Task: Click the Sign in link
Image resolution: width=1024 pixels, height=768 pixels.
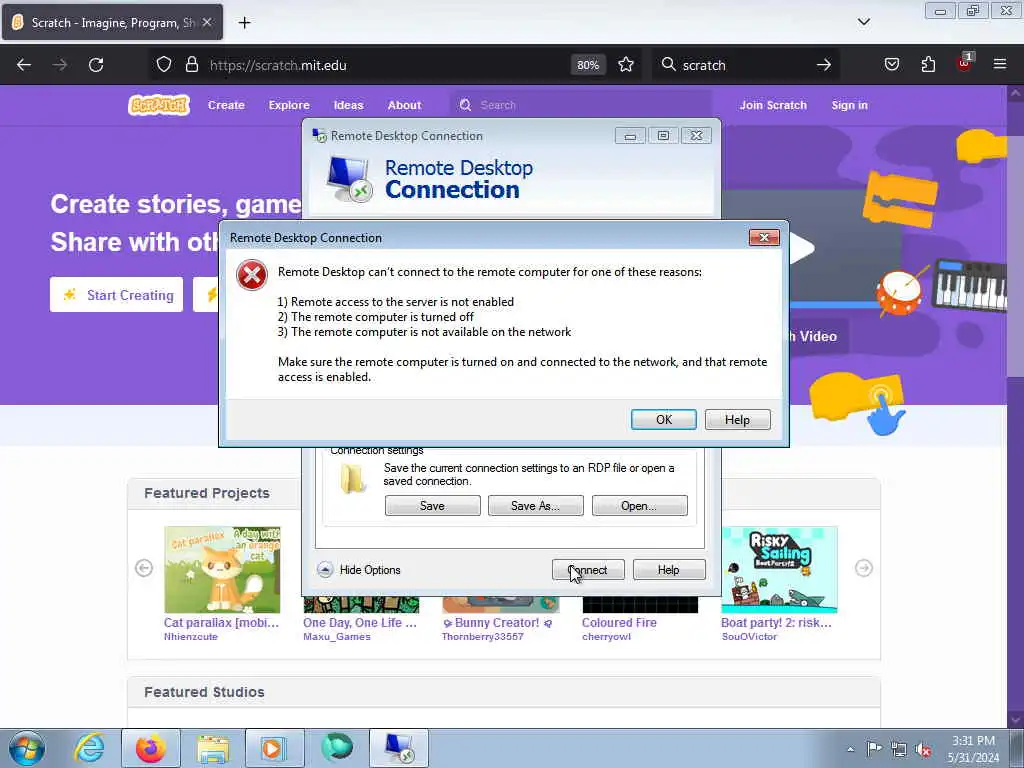Action: tap(849, 105)
